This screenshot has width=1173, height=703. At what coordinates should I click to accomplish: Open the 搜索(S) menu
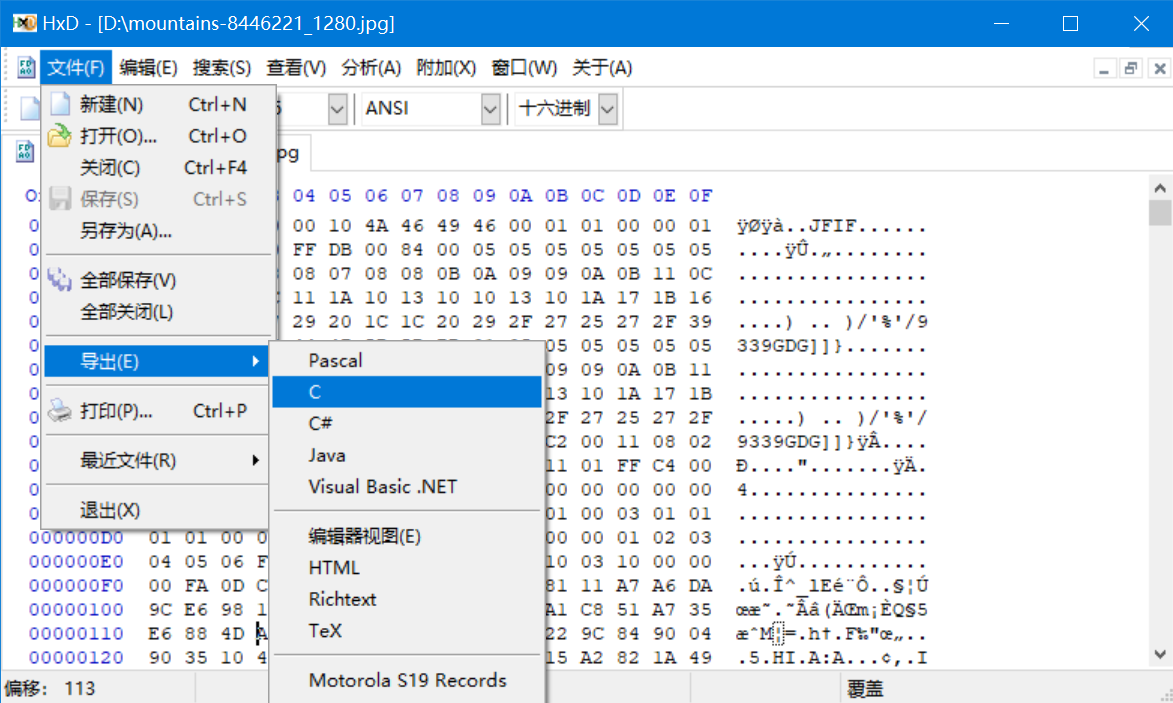coord(222,68)
